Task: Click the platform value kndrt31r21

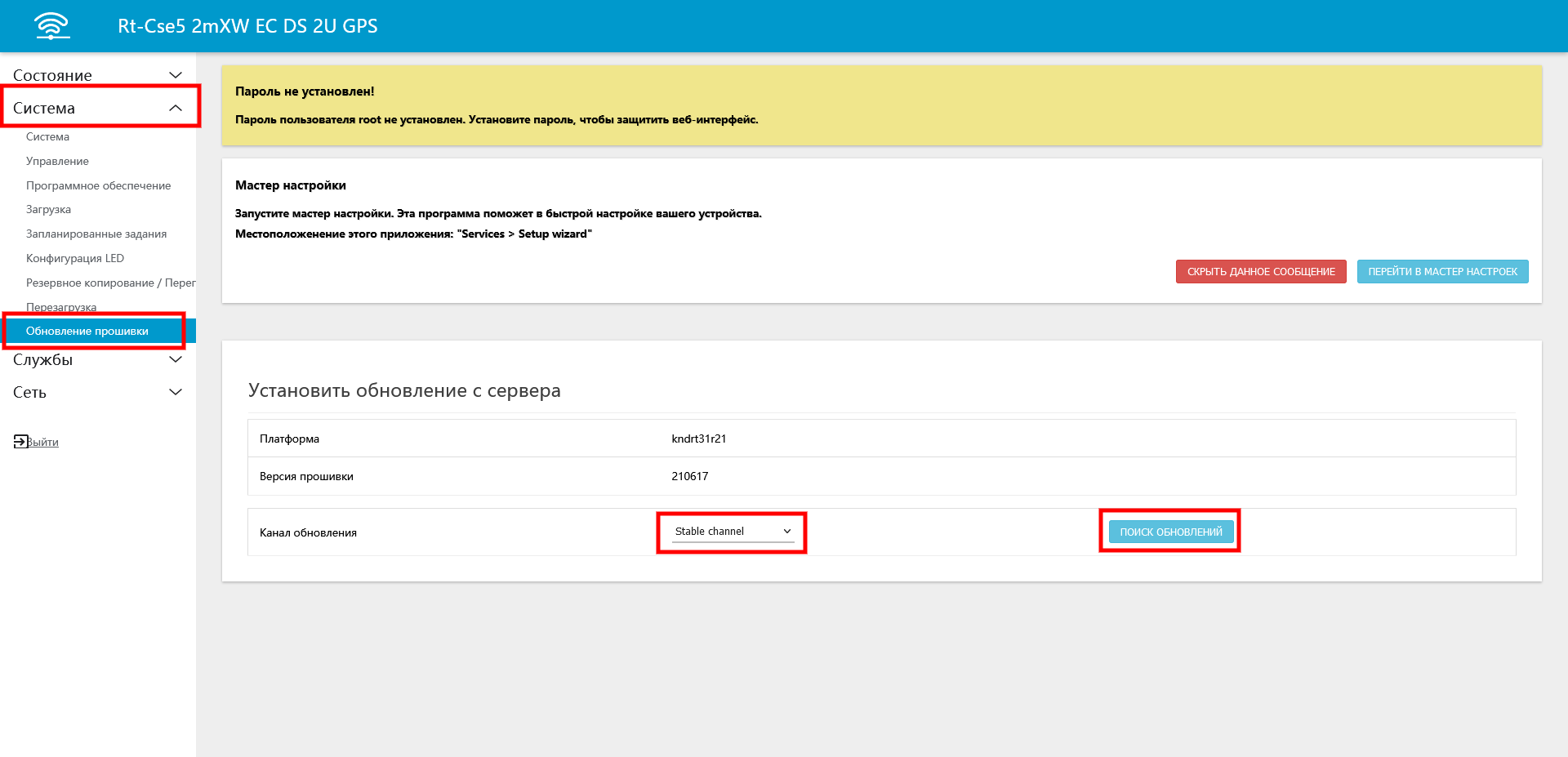Action: click(699, 439)
